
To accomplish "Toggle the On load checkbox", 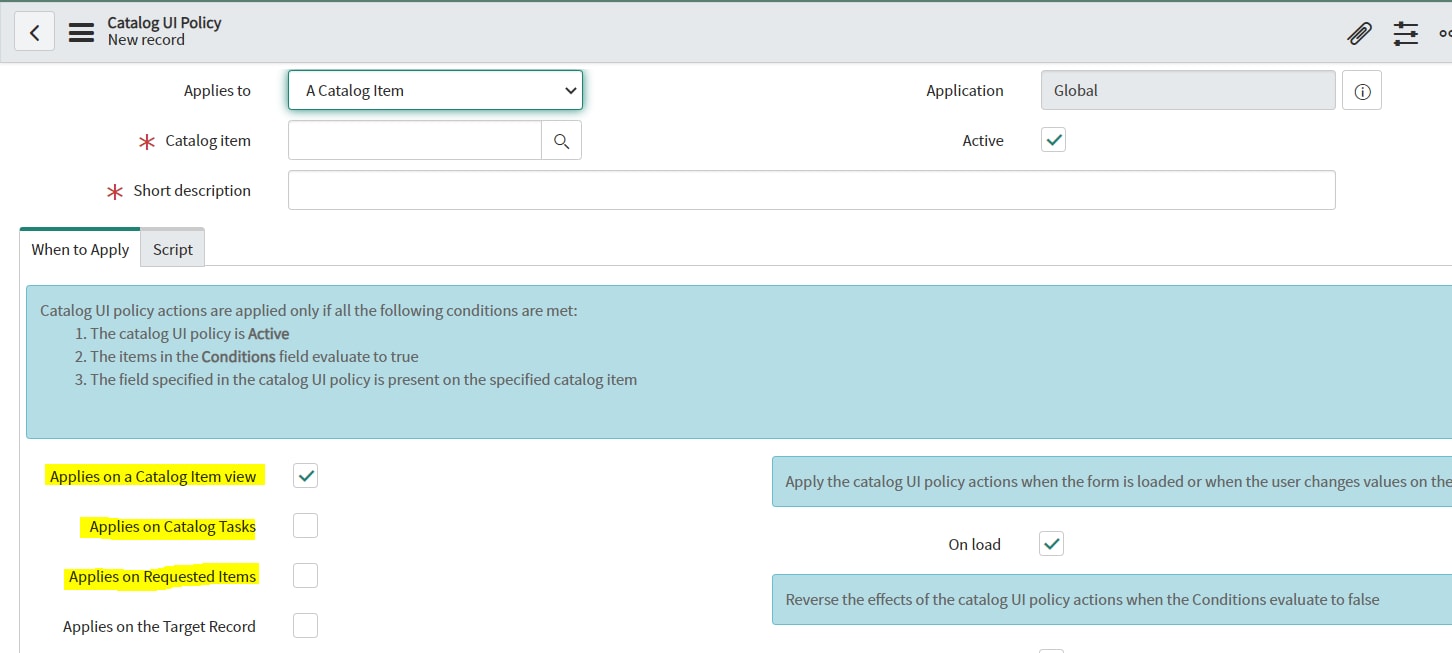I will [x=1051, y=544].
